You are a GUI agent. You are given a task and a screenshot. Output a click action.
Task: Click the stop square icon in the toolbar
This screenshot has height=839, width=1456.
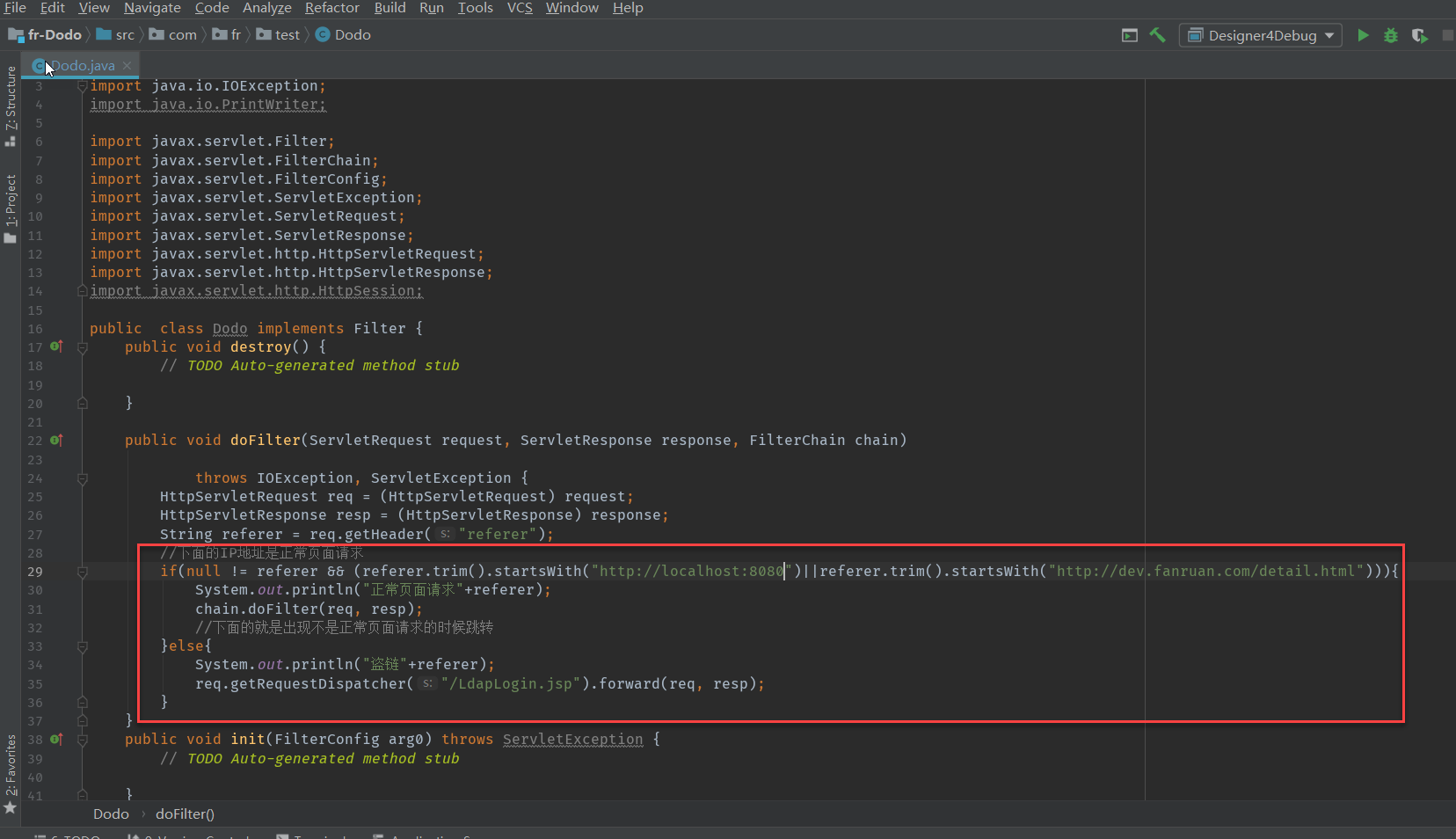[1448, 35]
